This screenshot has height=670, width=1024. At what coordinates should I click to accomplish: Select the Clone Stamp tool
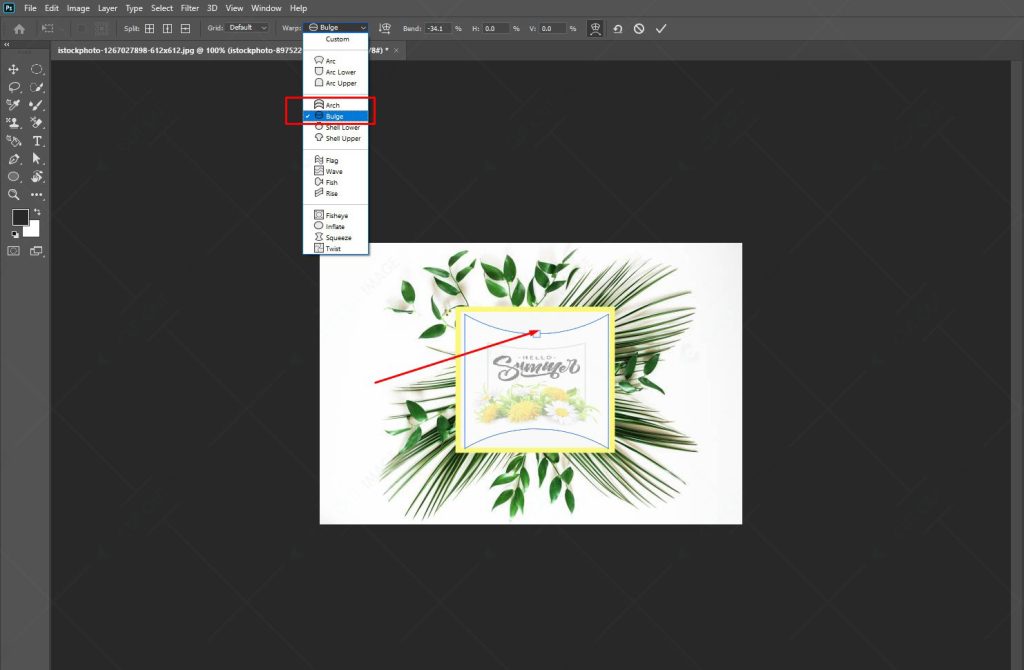click(x=14, y=122)
